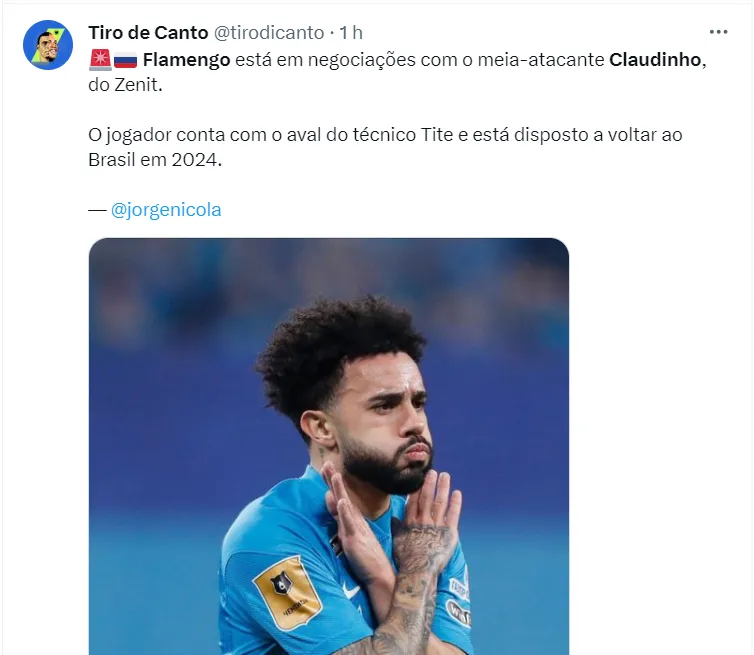Click the Russian flag emoji

[x=126, y=60]
